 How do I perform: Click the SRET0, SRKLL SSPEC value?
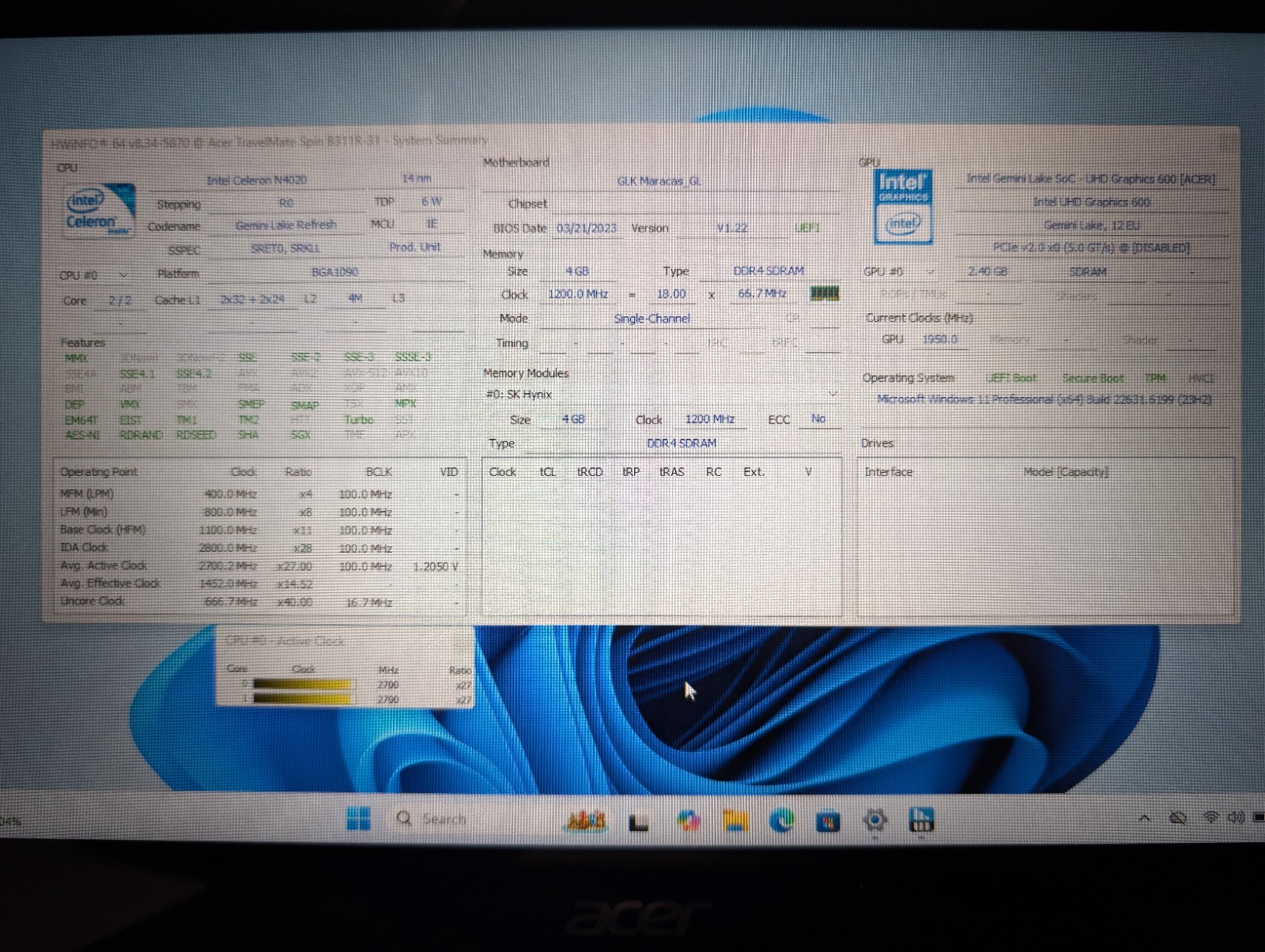click(x=285, y=248)
